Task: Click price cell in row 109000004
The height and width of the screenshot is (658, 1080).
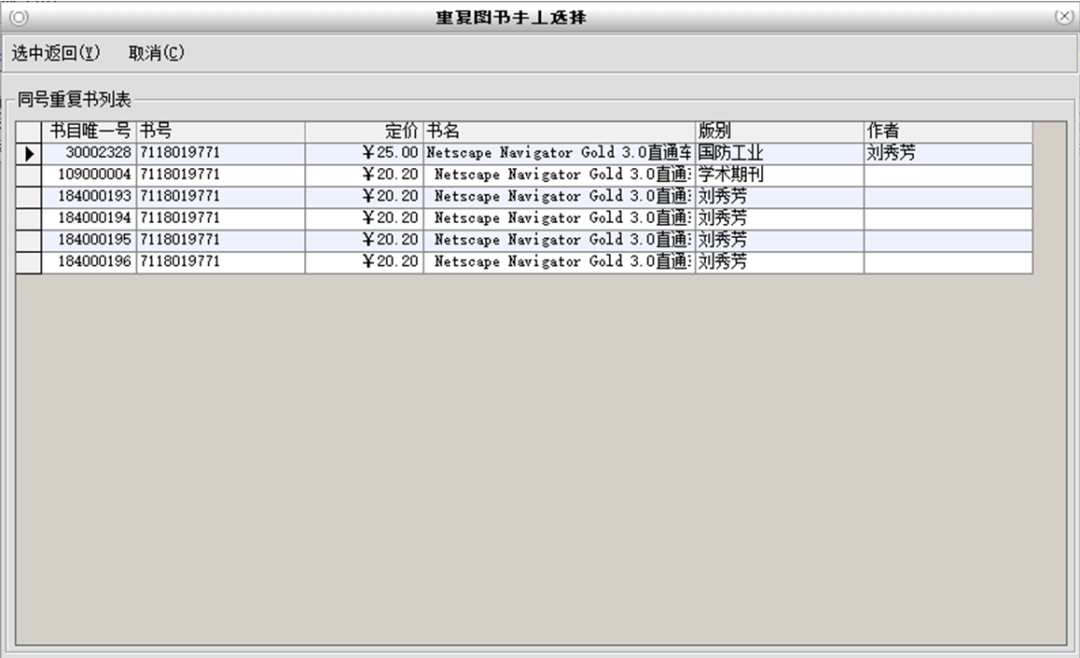Action: click(364, 175)
